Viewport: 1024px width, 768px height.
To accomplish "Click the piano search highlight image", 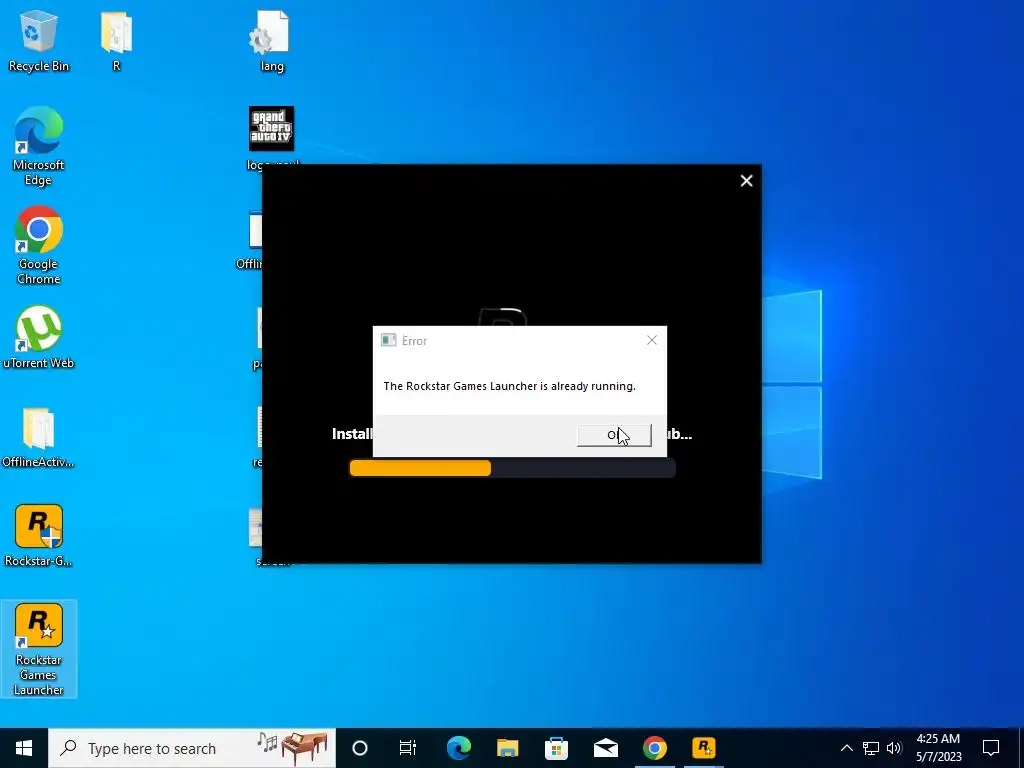I will coord(293,748).
